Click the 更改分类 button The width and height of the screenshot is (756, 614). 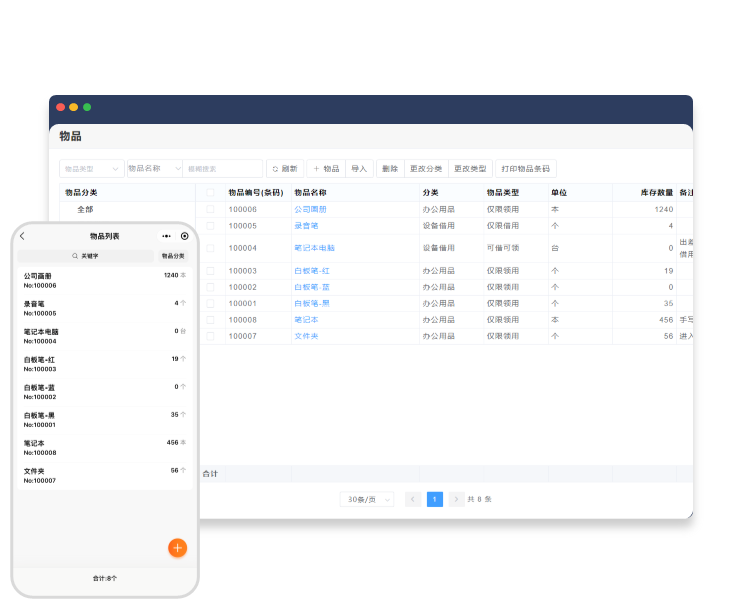tap(426, 168)
